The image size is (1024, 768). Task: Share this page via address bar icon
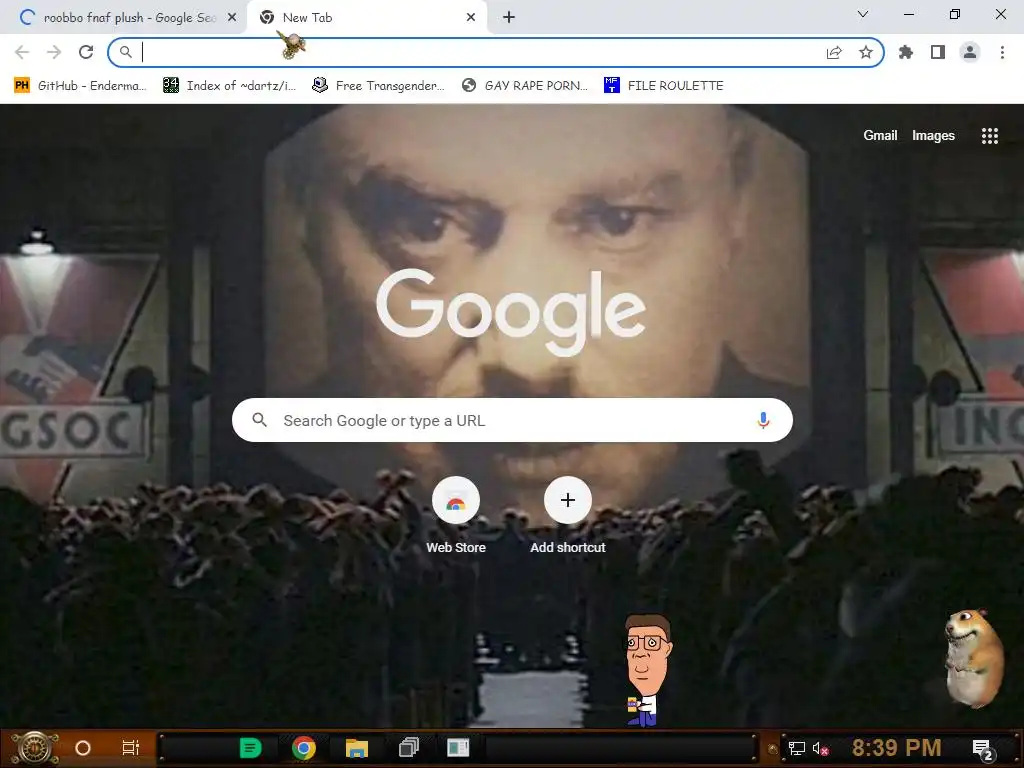[x=834, y=52]
